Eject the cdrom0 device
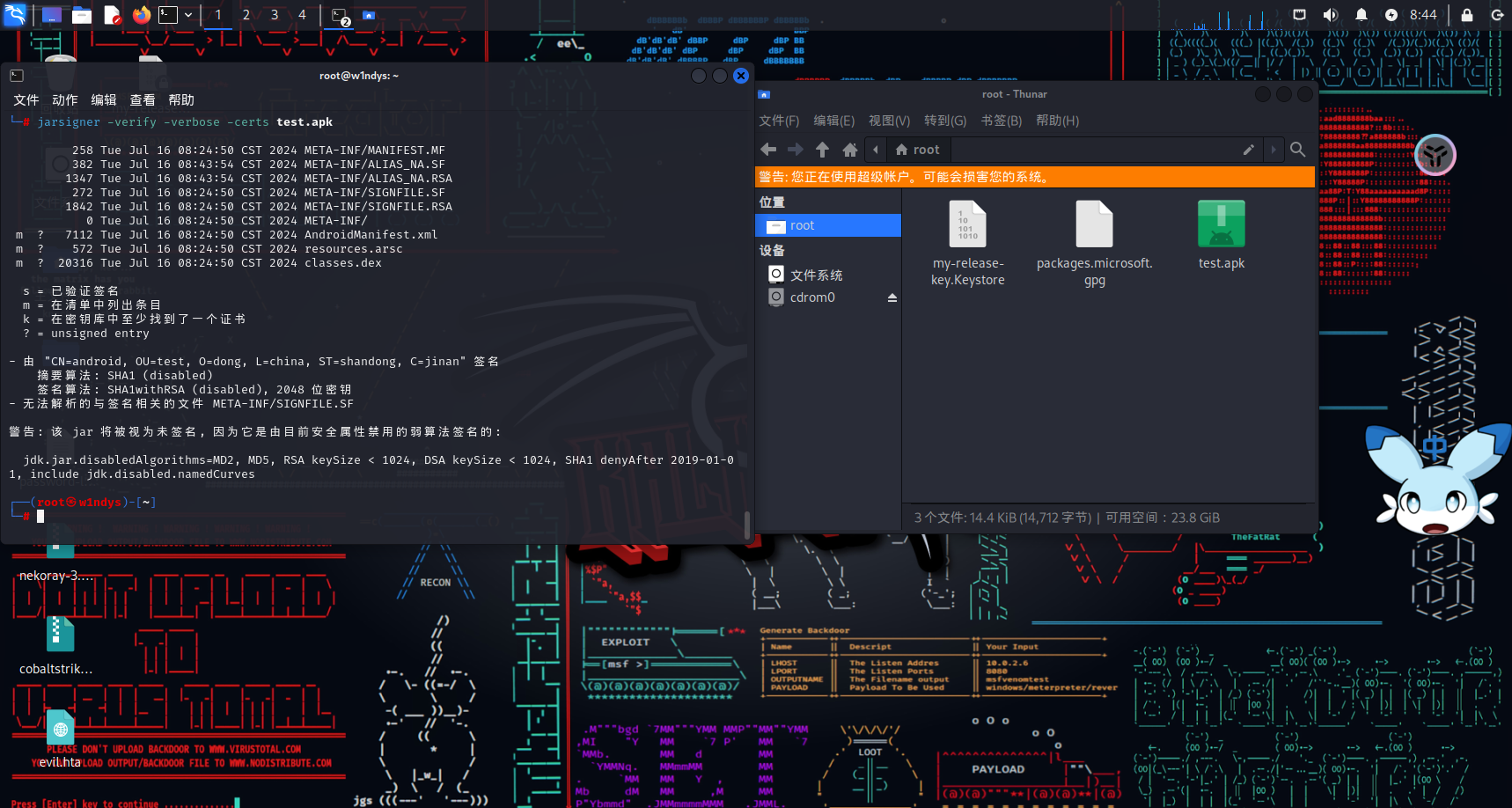The width and height of the screenshot is (1512, 808). tap(892, 297)
